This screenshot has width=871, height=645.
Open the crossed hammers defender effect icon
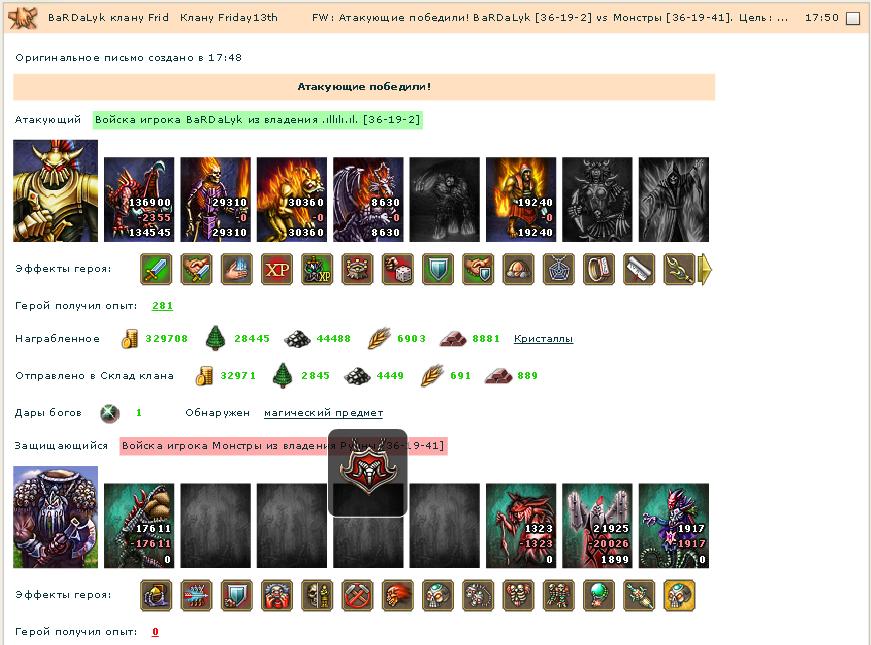[x=357, y=596]
